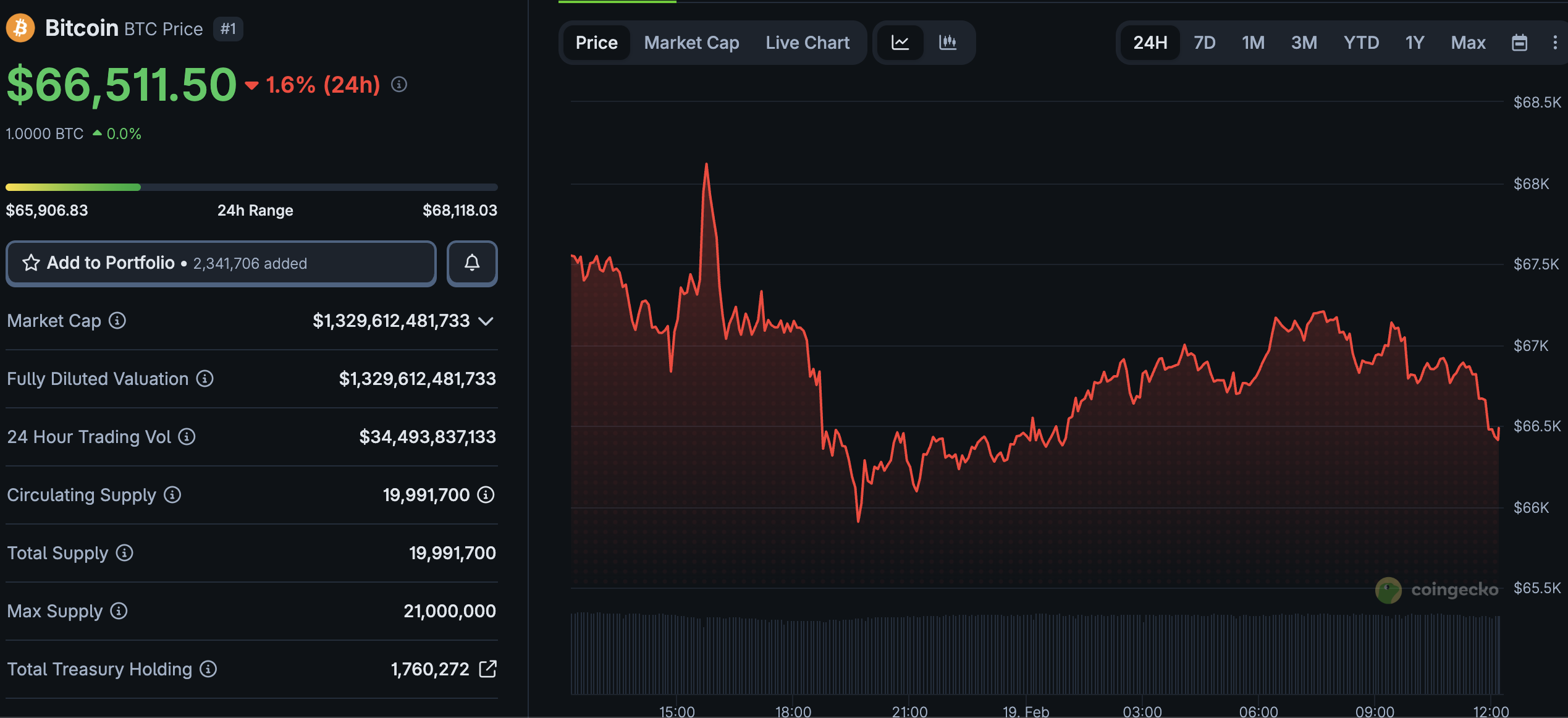Viewport: 1568px width, 718px height.
Task: Click the alert bell button
Action: 472,263
